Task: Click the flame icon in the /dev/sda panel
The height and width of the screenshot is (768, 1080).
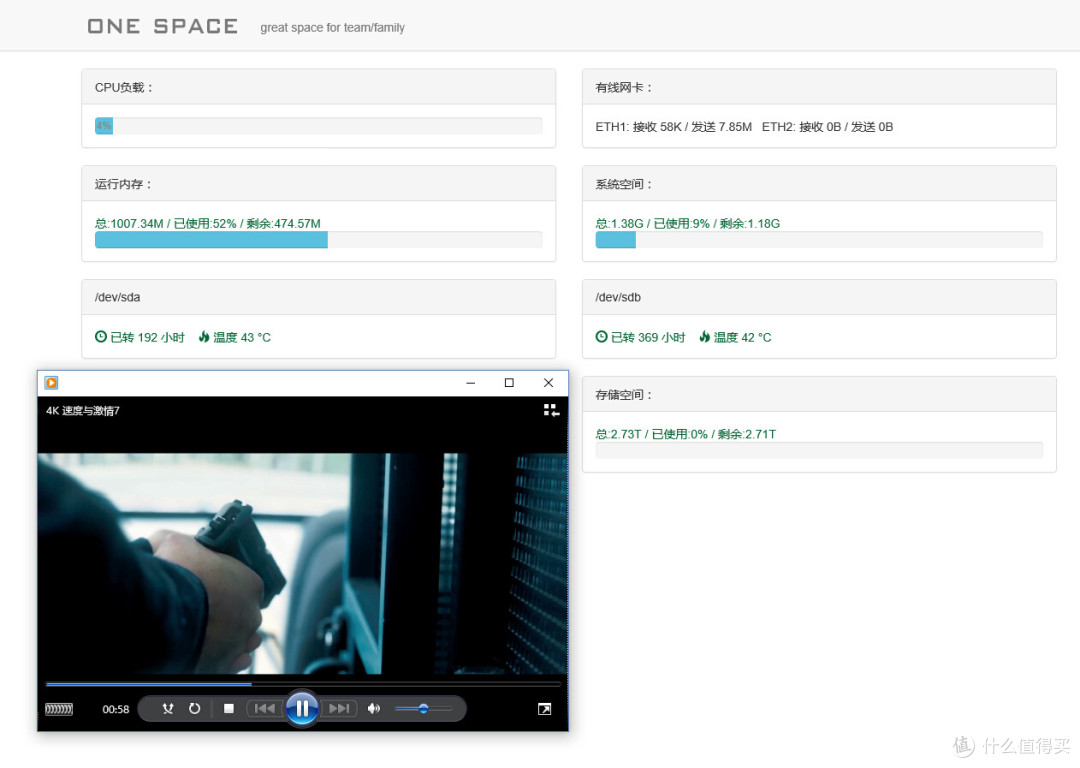Action: [204, 337]
